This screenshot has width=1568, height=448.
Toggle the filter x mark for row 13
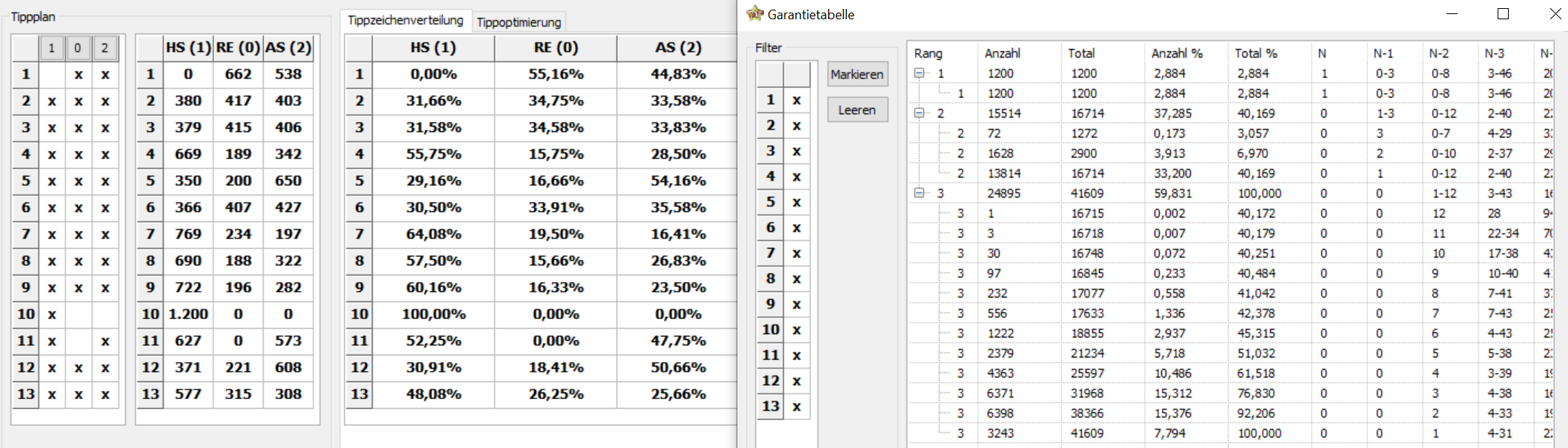[x=797, y=407]
